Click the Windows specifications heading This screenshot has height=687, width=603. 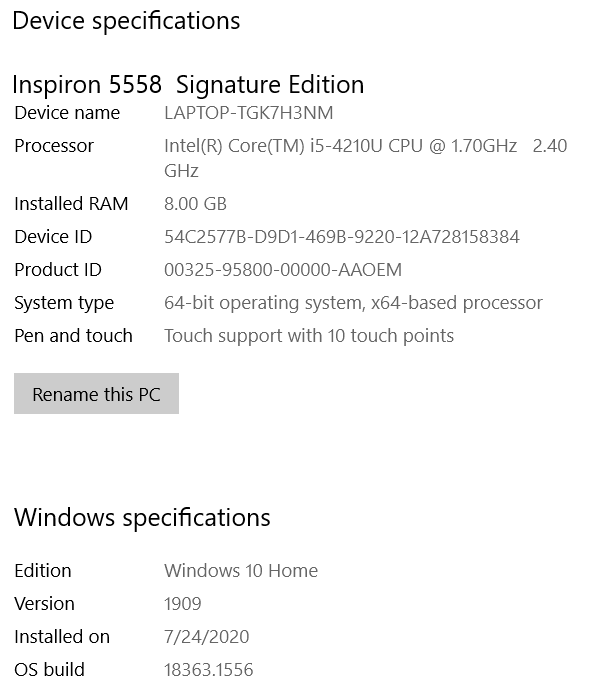click(142, 518)
